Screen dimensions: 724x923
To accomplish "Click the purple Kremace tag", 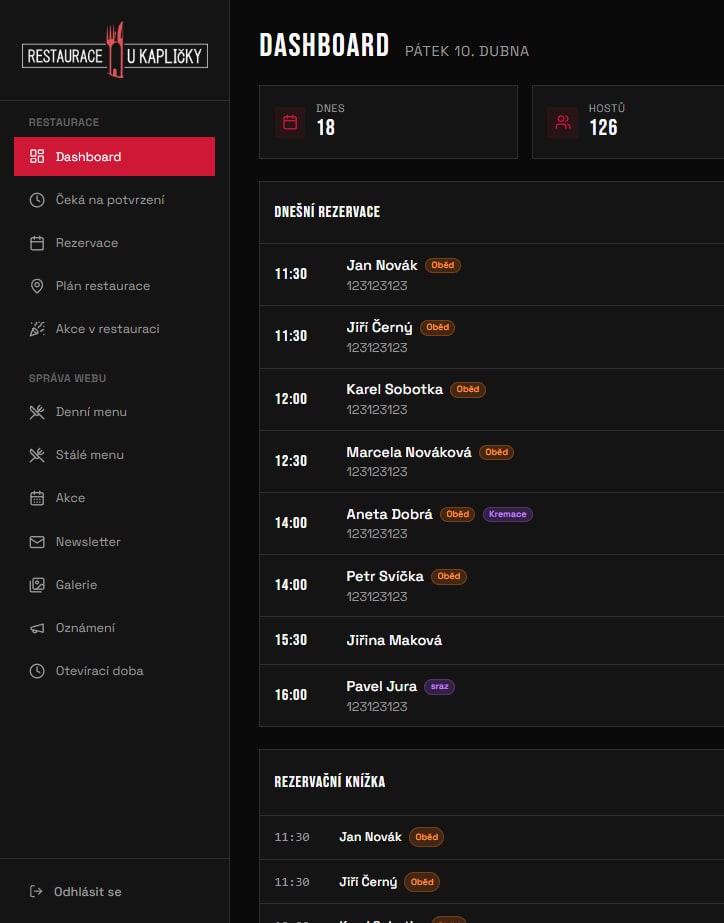I will (x=508, y=514).
